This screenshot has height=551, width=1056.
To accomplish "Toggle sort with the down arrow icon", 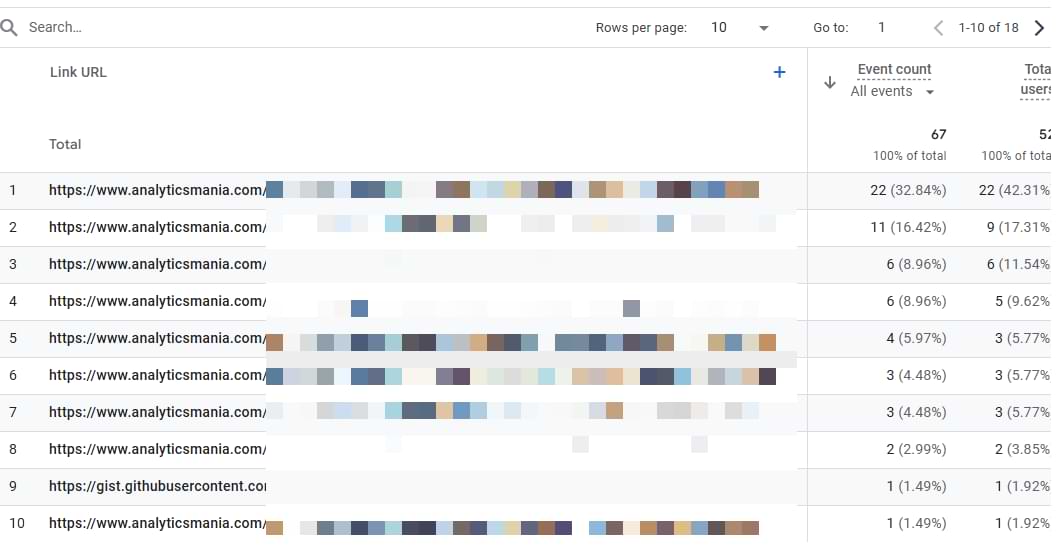I will [x=830, y=82].
